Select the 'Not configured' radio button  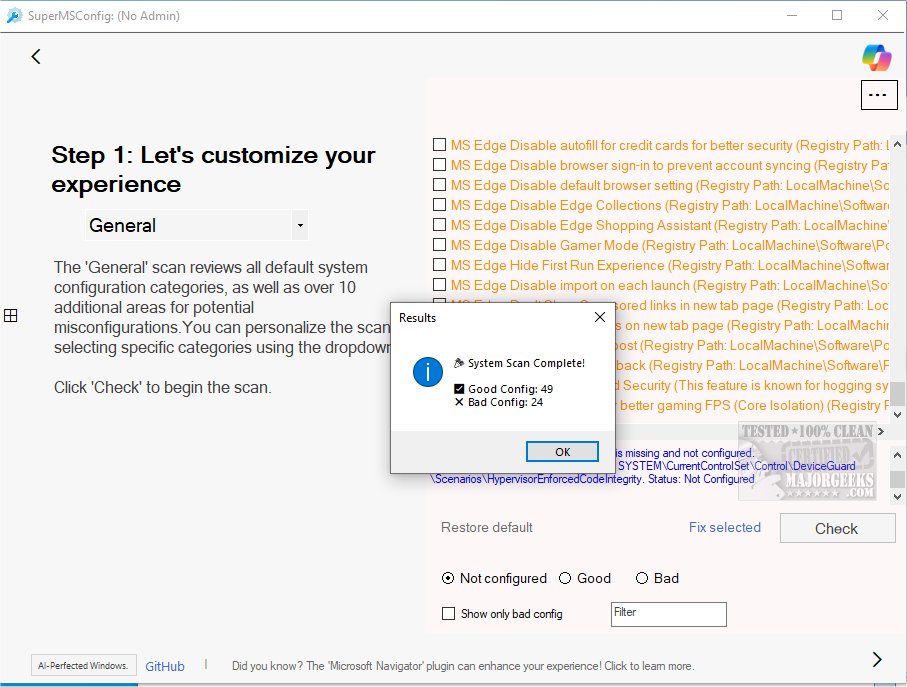(448, 578)
